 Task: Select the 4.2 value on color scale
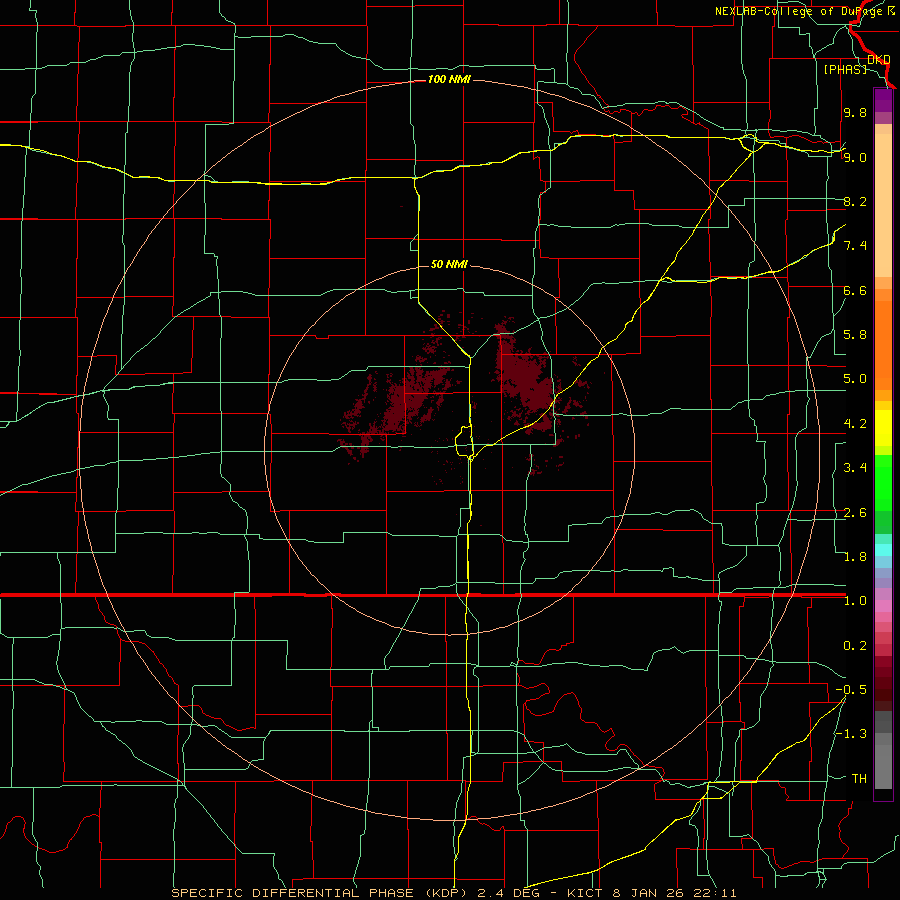[855, 424]
